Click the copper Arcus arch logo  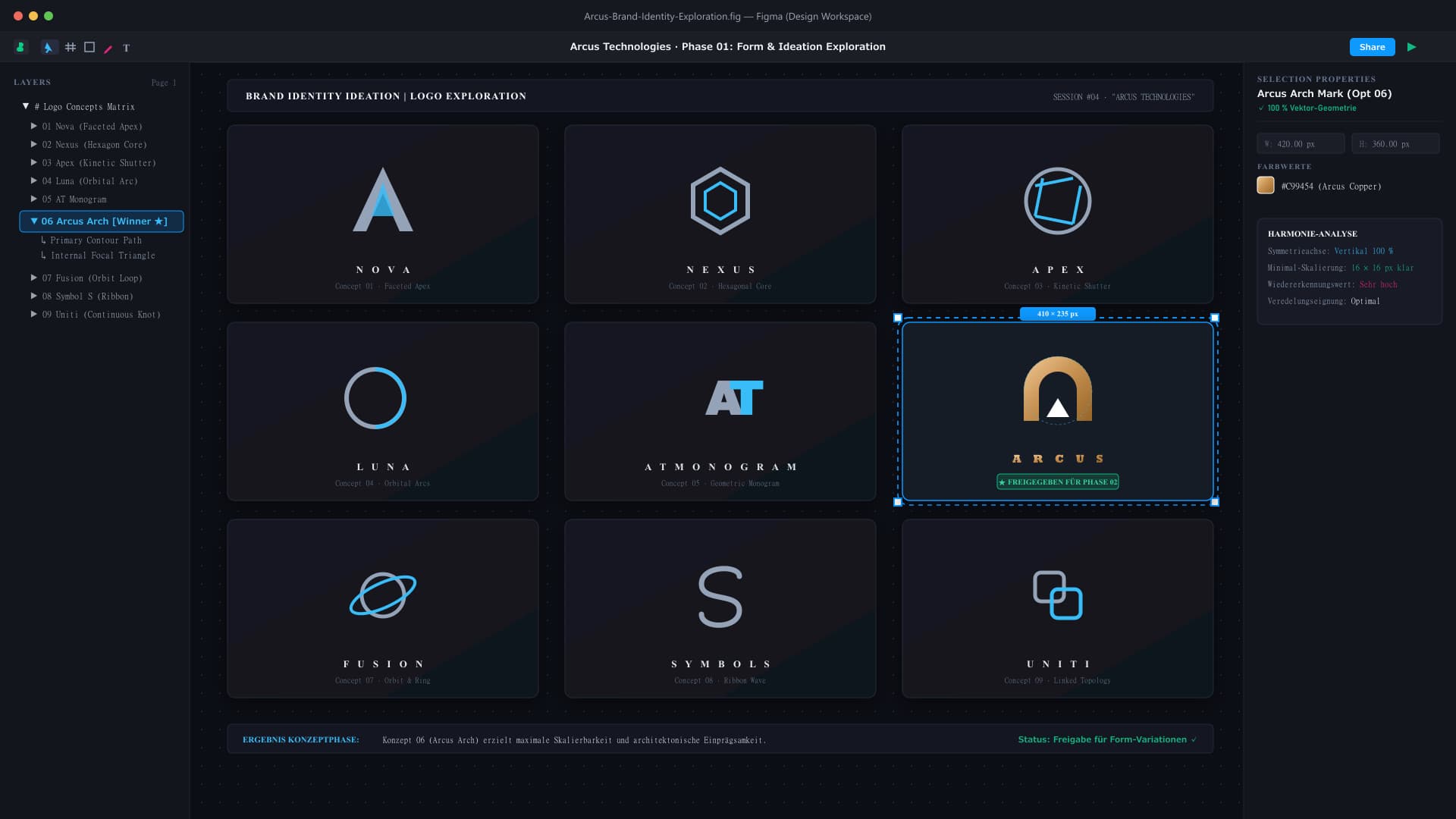point(1058,389)
